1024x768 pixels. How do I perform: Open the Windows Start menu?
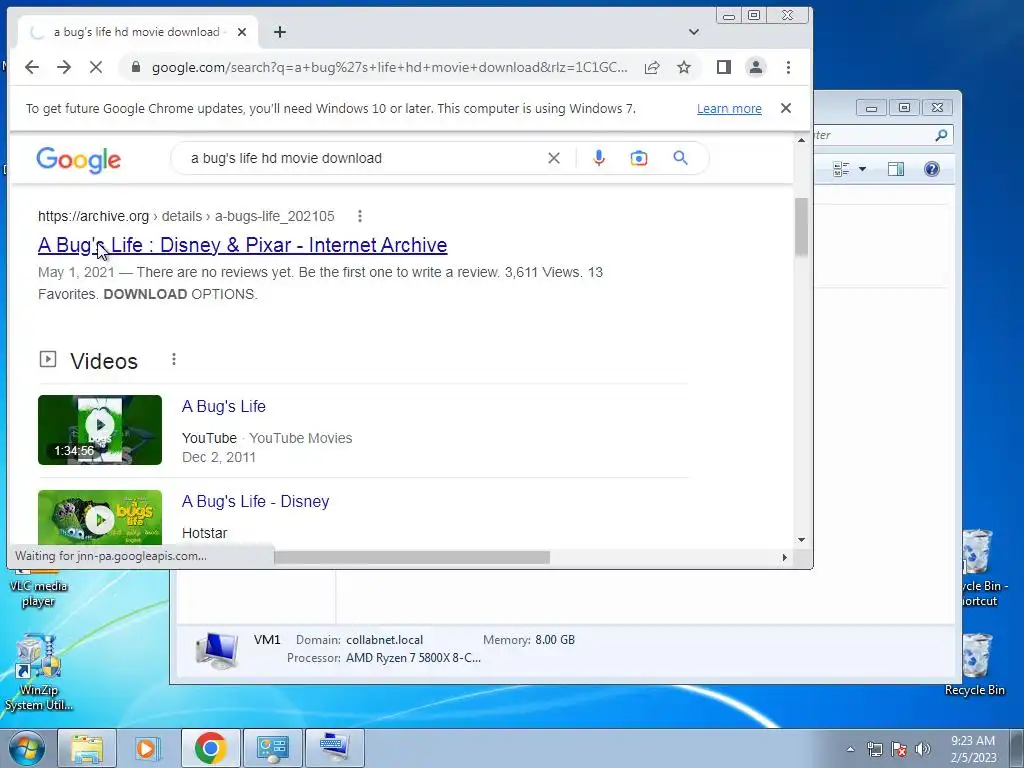point(26,748)
